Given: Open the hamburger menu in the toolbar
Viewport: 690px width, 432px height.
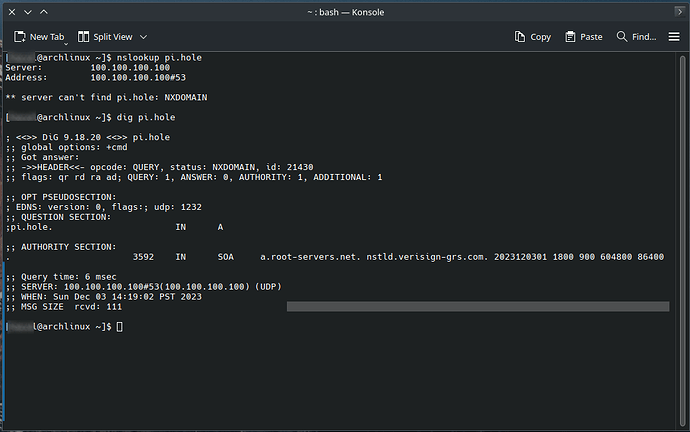Looking at the screenshot, I should click(x=674, y=36).
